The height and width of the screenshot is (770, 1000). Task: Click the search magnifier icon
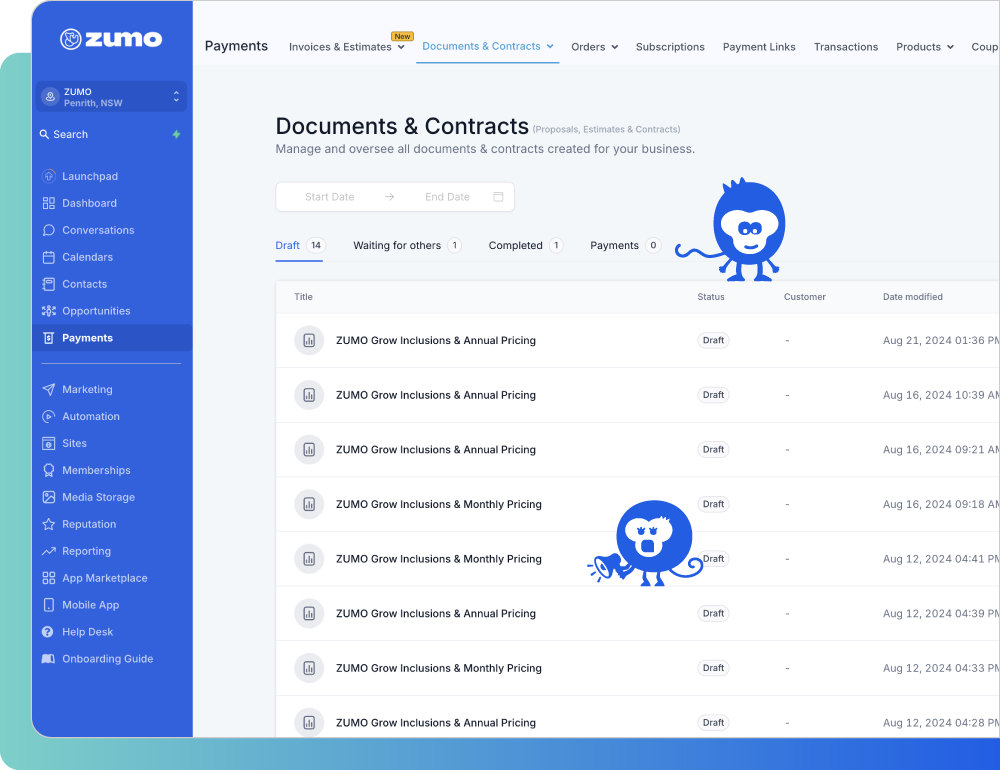tap(44, 135)
